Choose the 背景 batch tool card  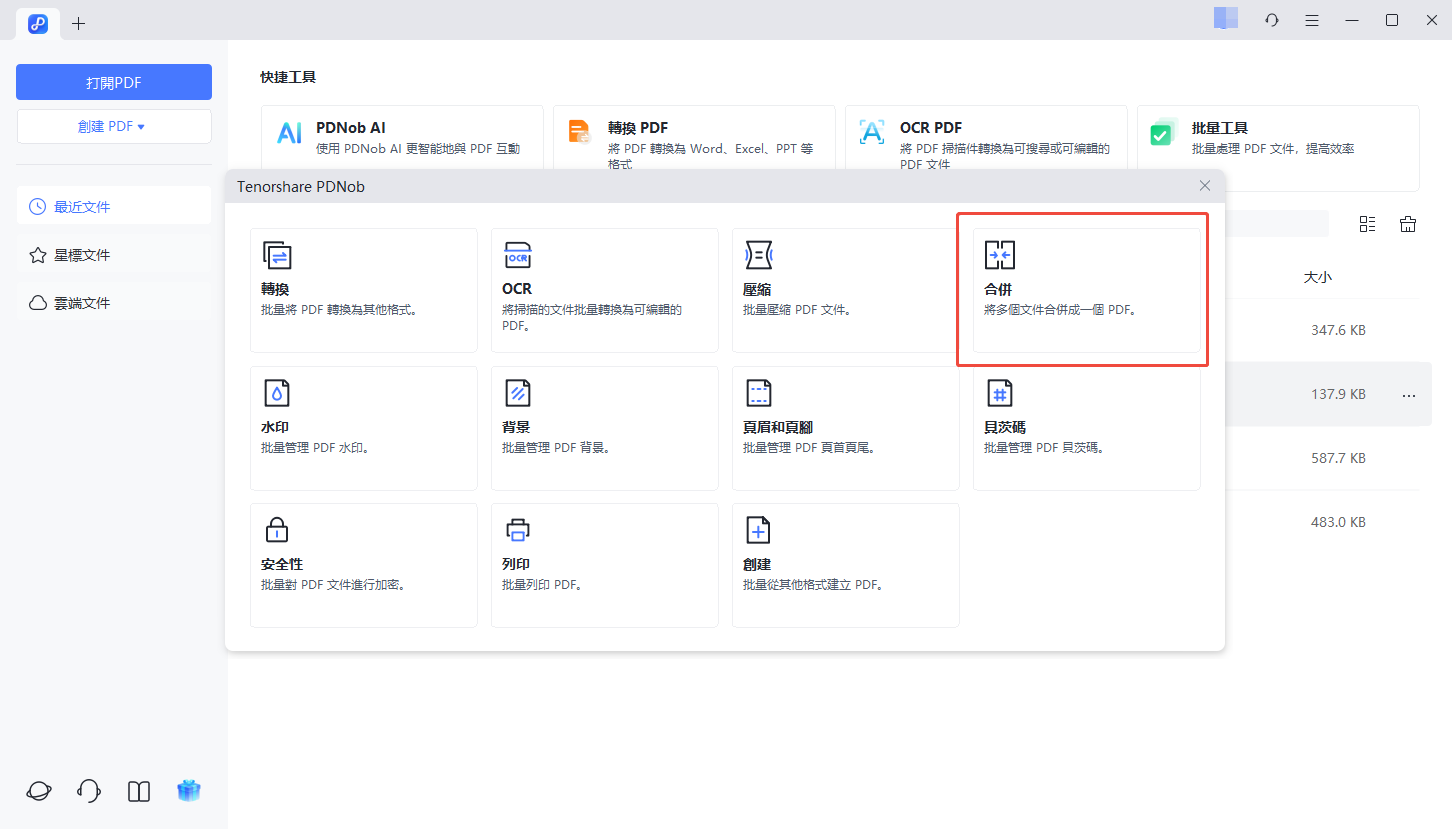(x=605, y=428)
